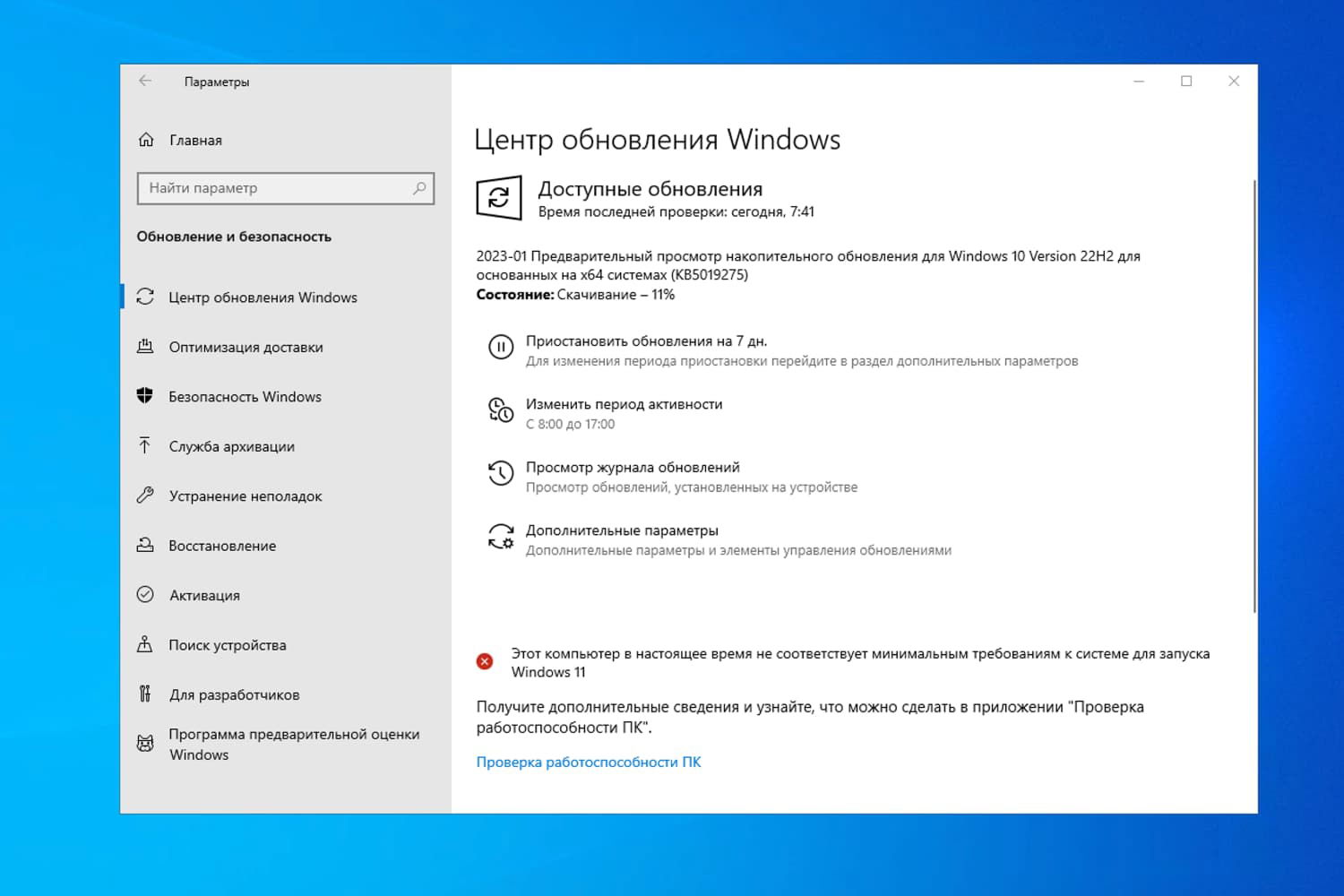Click the shield icon for Безопасность Windows
Viewport: 1344px width, 896px height.
(x=145, y=396)
